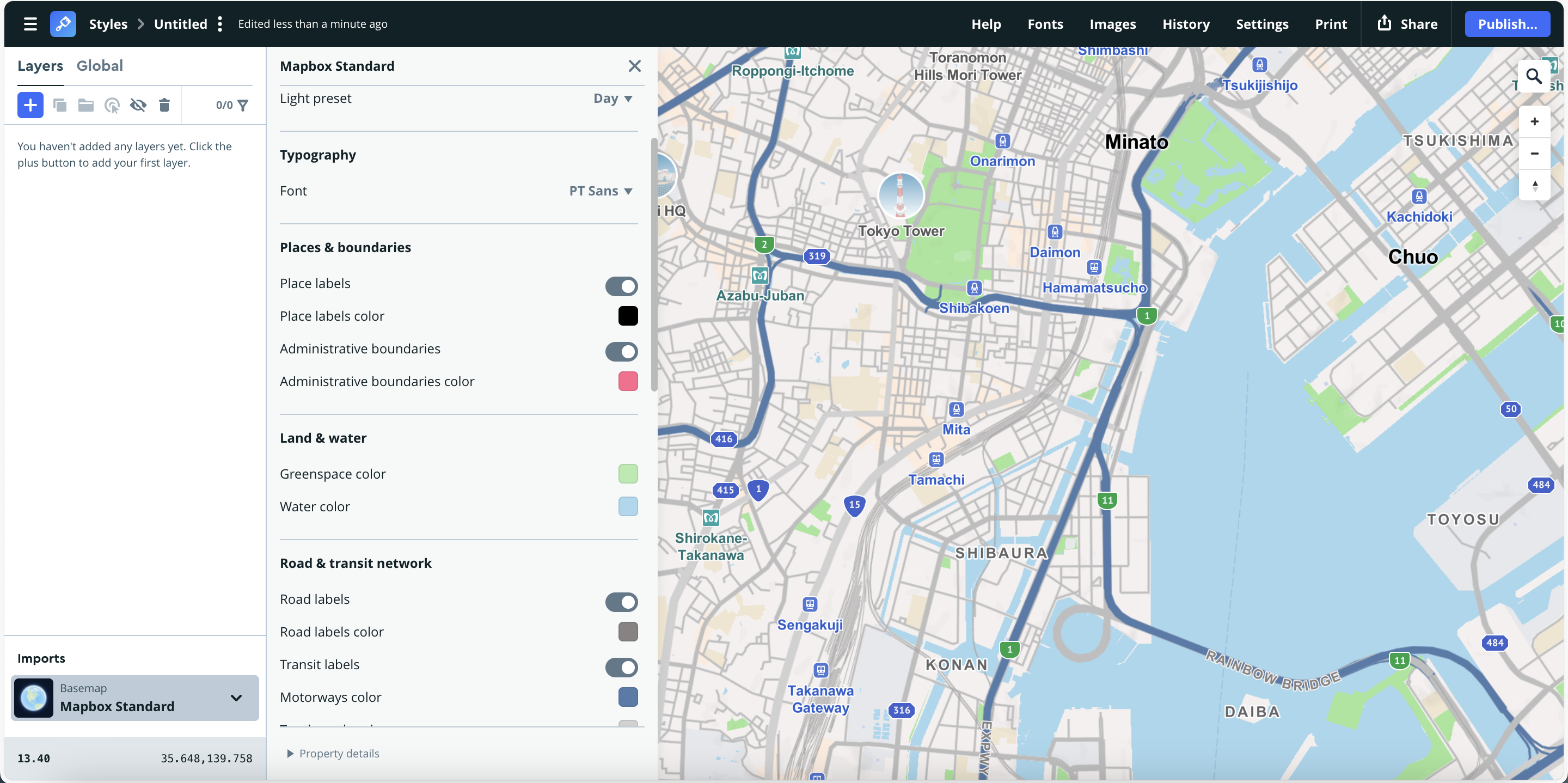Reset map bearing with compass button
The image size is (1568, 783).
tap(1534, 186)
